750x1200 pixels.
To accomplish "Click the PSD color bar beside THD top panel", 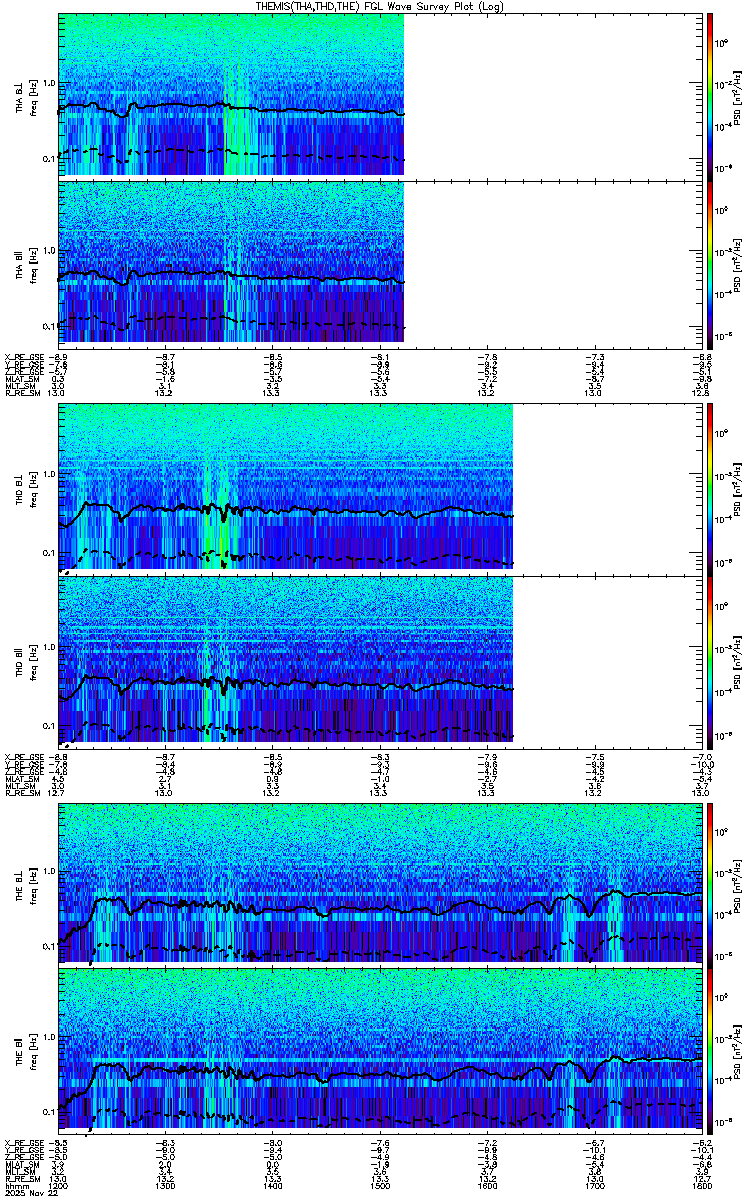I will pyautogui.click(x=709, y=486).
